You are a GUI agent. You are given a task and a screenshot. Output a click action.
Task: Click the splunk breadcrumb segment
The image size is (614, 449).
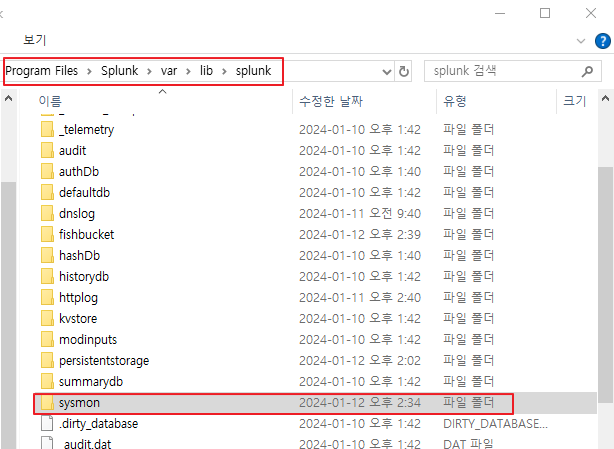click(253, 71)
